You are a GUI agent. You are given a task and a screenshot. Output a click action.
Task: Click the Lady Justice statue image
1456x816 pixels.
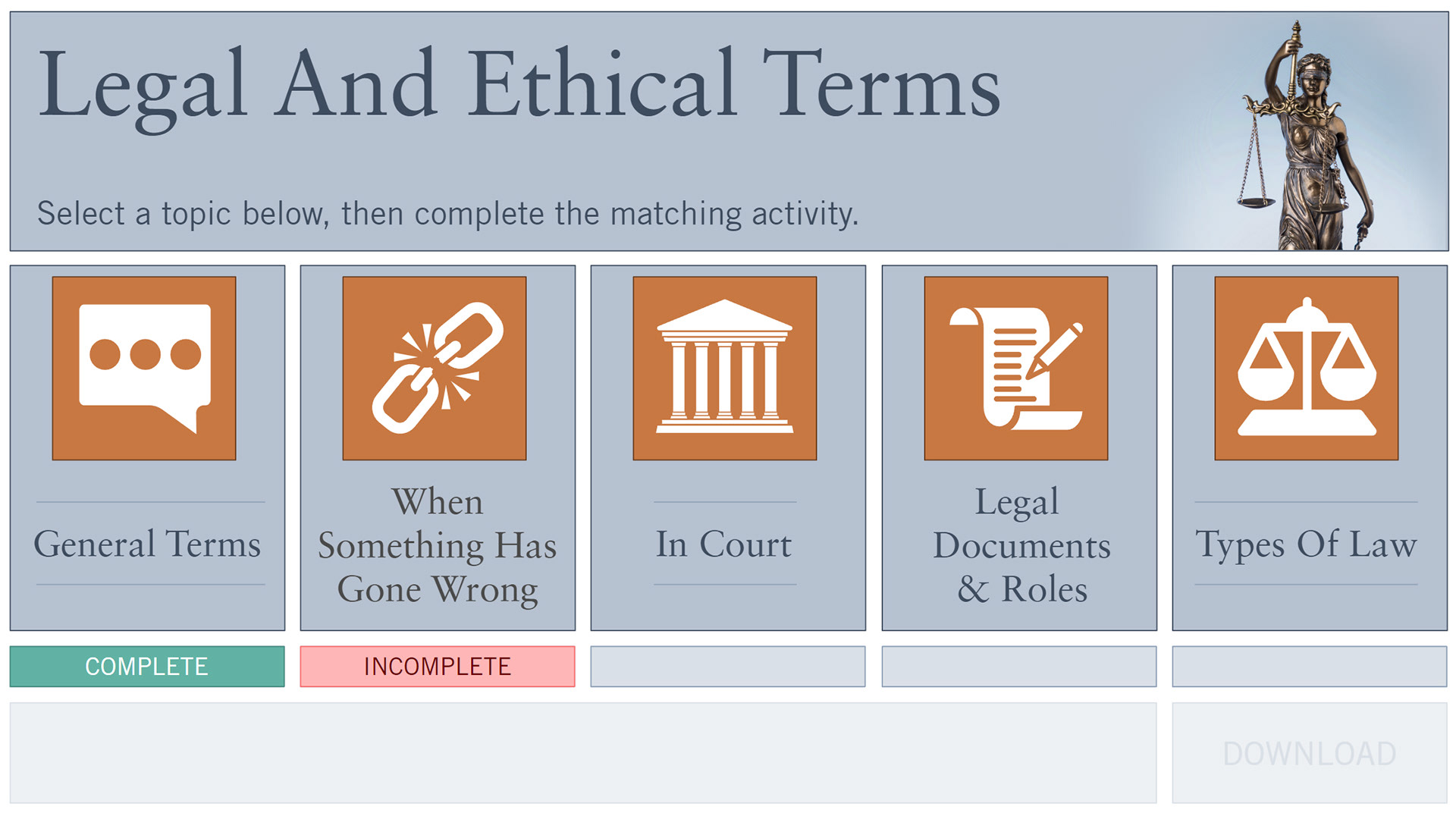point(1306,137)
